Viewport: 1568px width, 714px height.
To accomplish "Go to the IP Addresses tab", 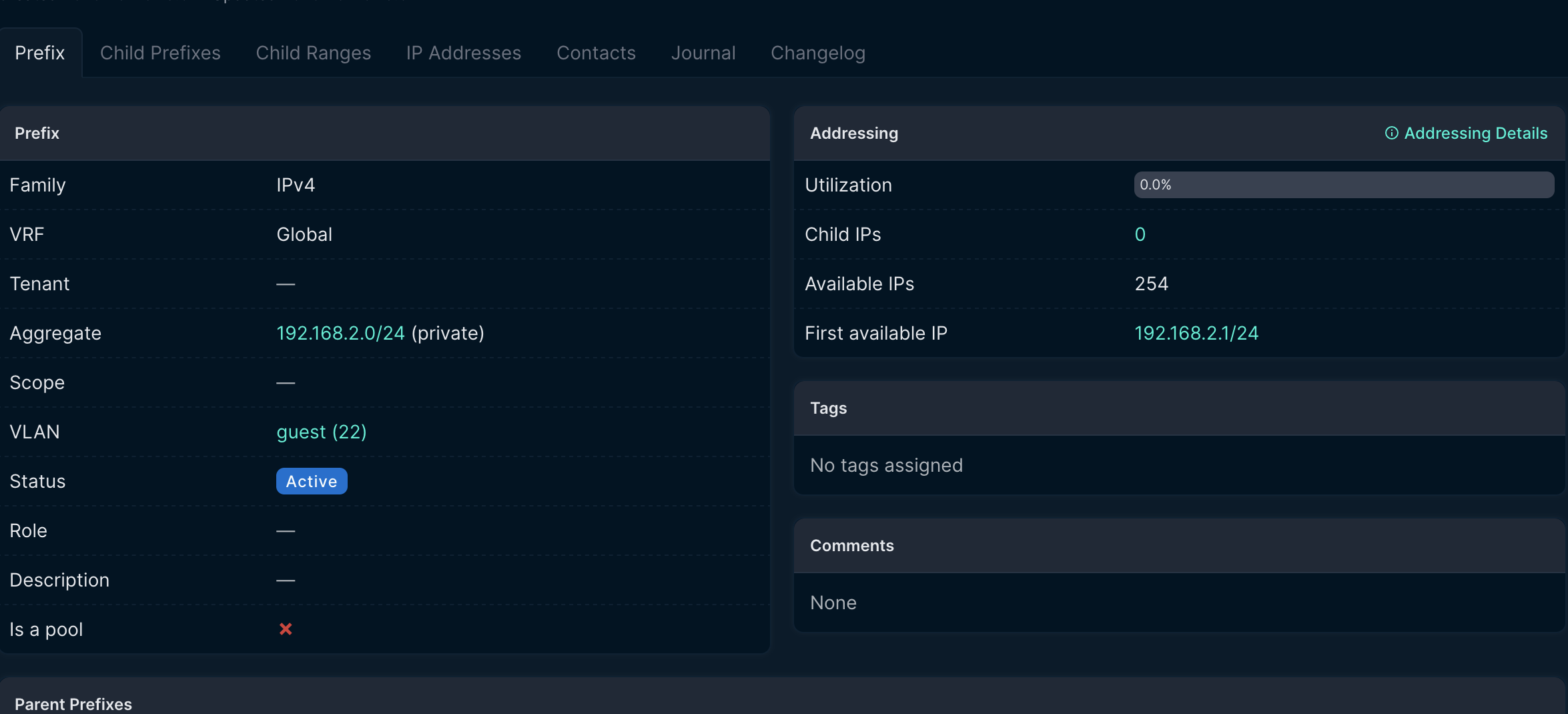I will click(x=463, y=53).
